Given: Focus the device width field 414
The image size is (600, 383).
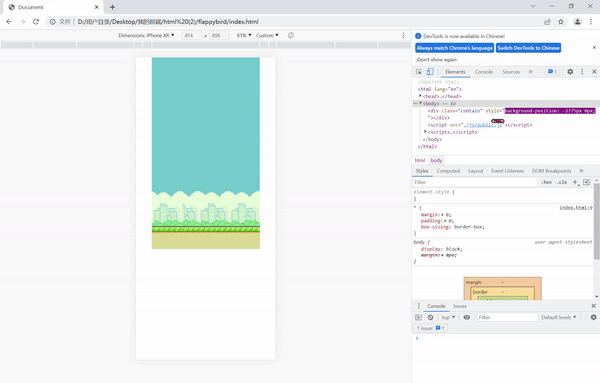Looking at the screenshot, I should click(191, 35).
